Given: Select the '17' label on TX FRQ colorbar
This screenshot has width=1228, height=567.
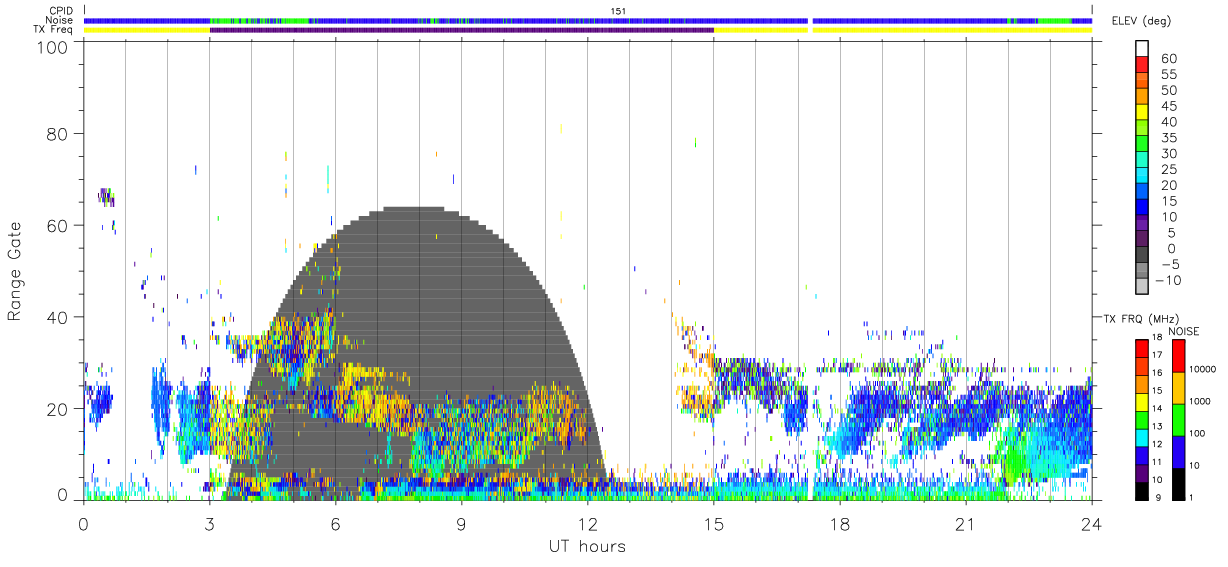Looking at the screenshot, I should pyautogui.click(x=1156, y=355).
